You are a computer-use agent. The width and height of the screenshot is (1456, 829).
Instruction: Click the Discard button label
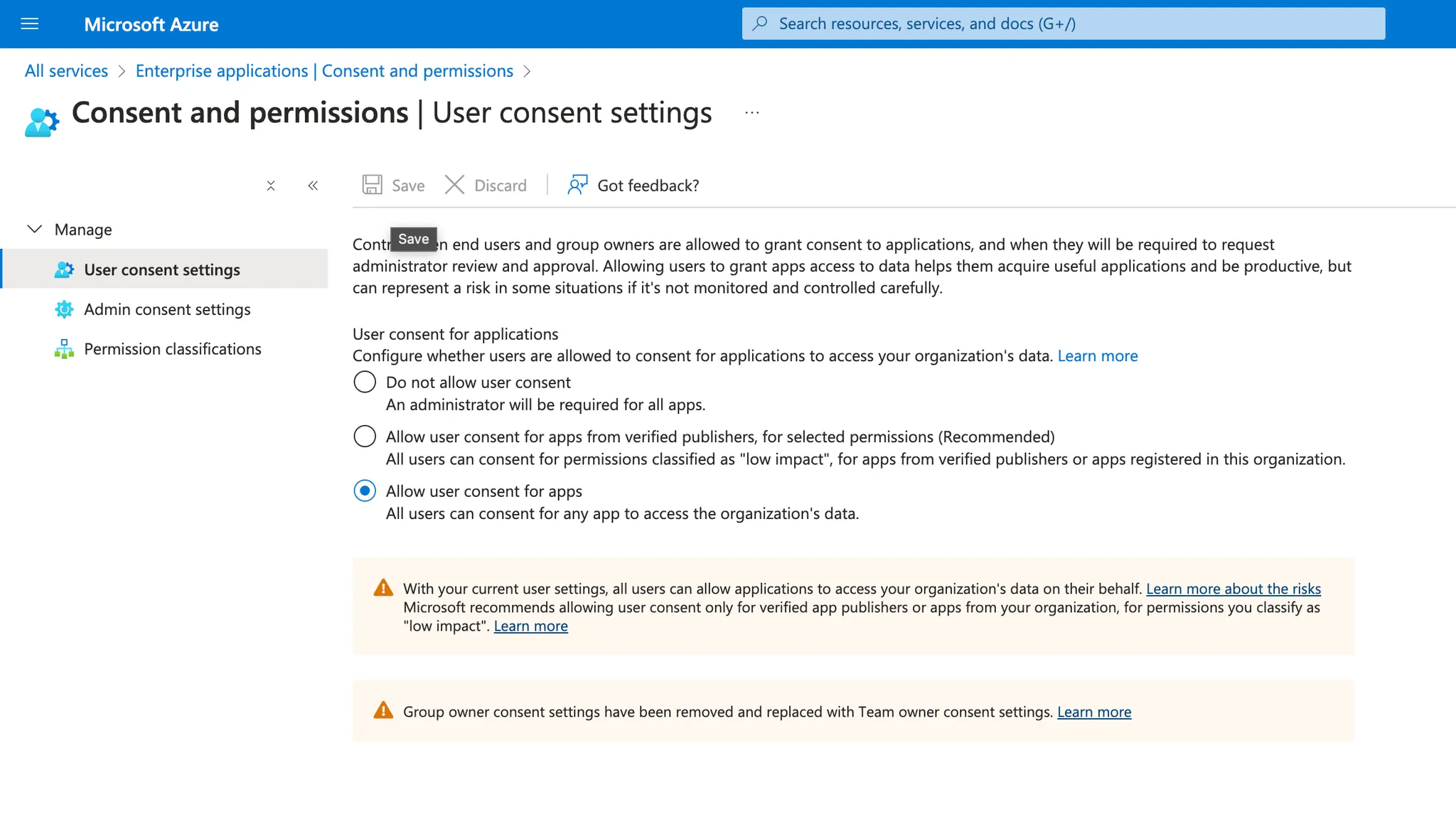tap(500, 186)
